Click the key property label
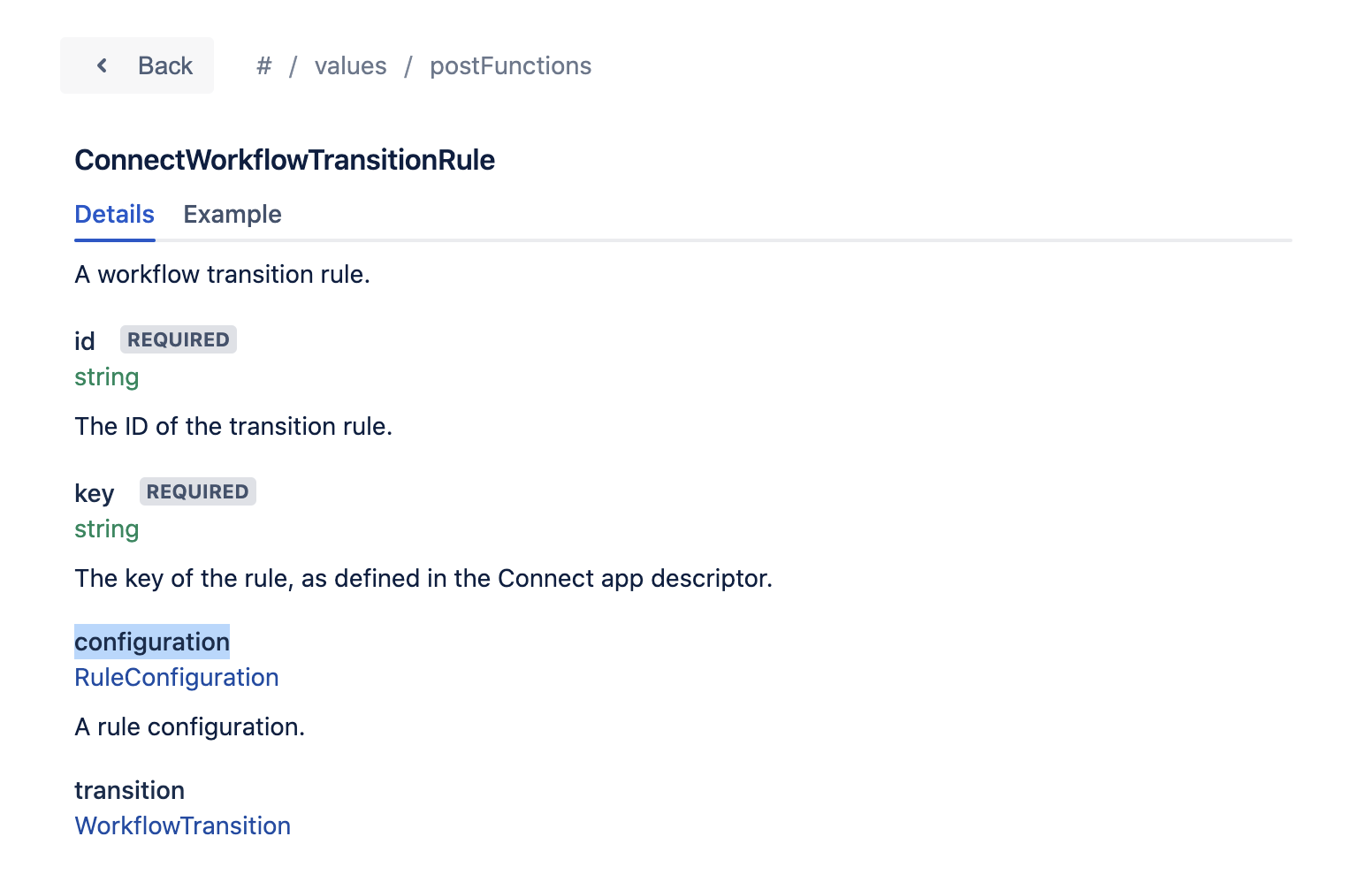Viewport: 1372px width, 882px height. 94,493
